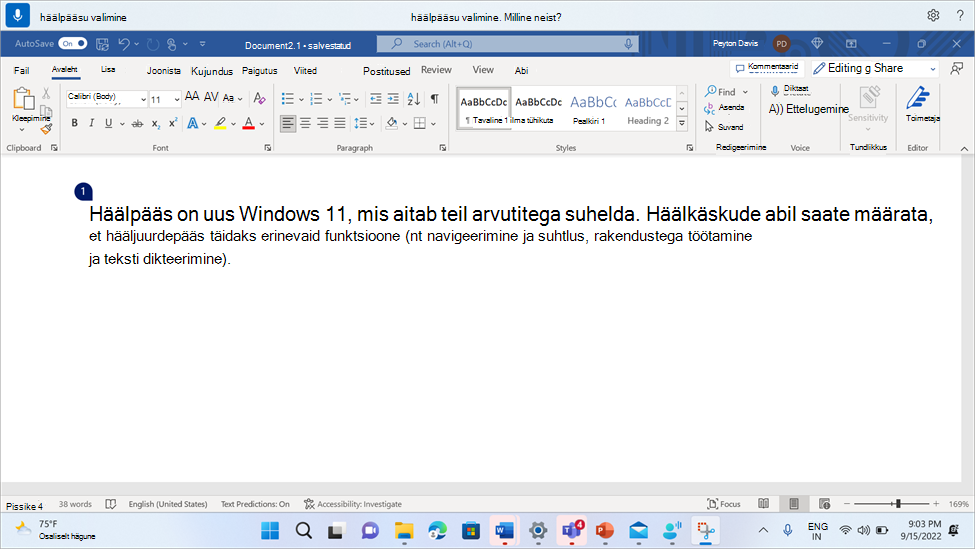This screenshot has width=975, height=549.
Task: Select Center alignment
Action: pyautogui.click(x=305, y=123)
